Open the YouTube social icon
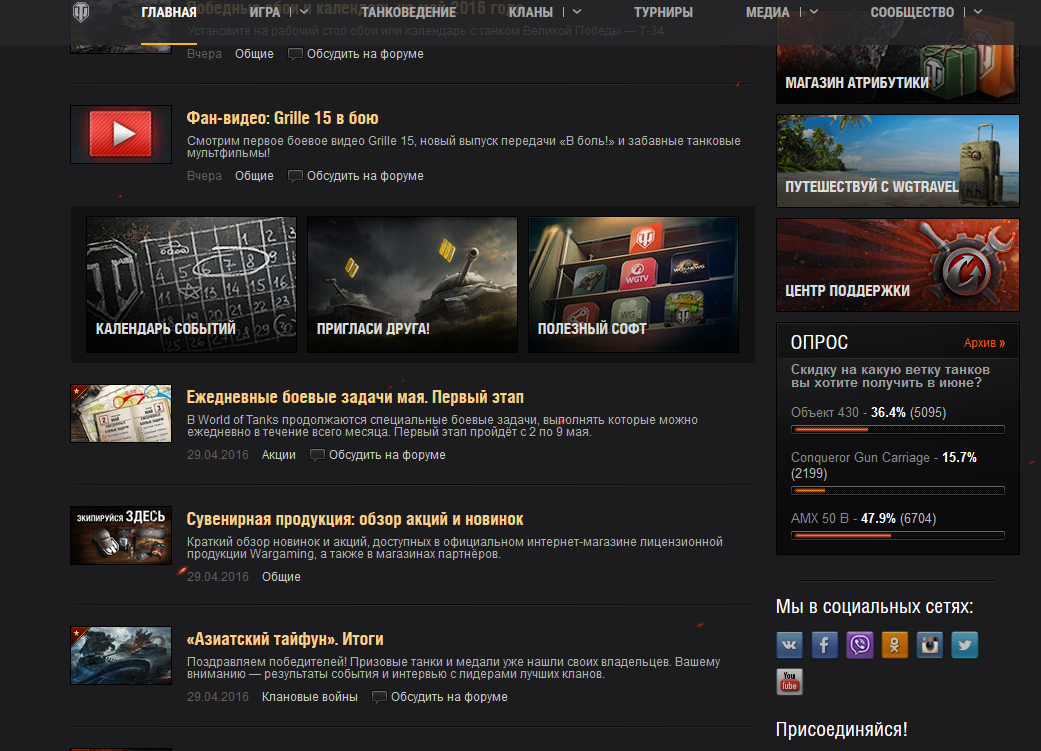The image size is (1041, 751). point(789,682)
